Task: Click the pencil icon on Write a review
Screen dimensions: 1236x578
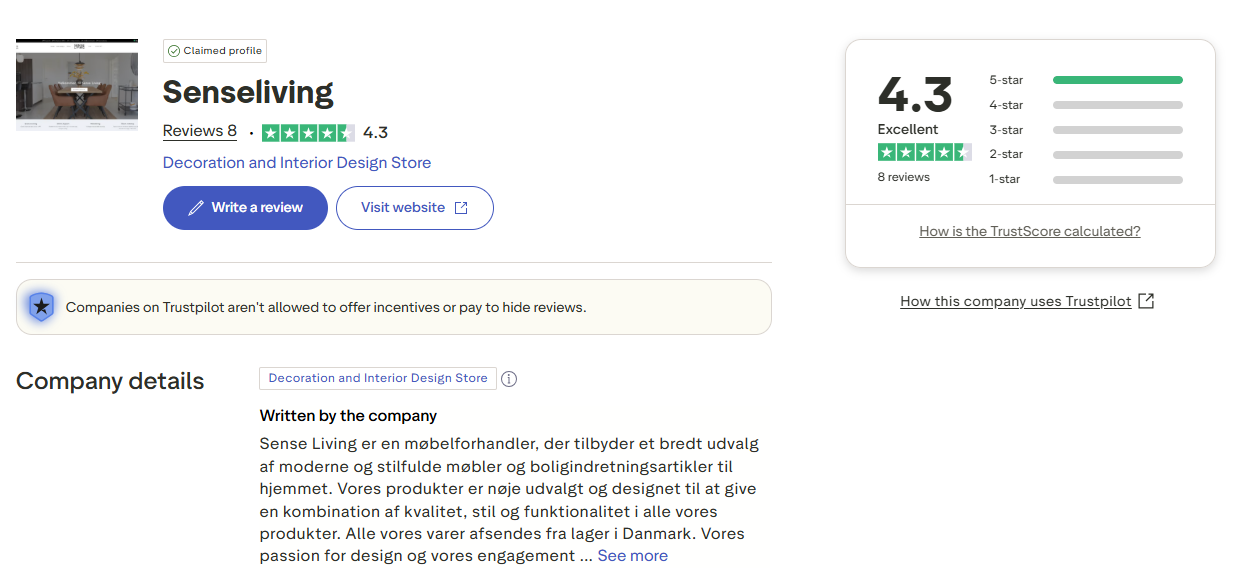Action: click(x=196, y=208)
